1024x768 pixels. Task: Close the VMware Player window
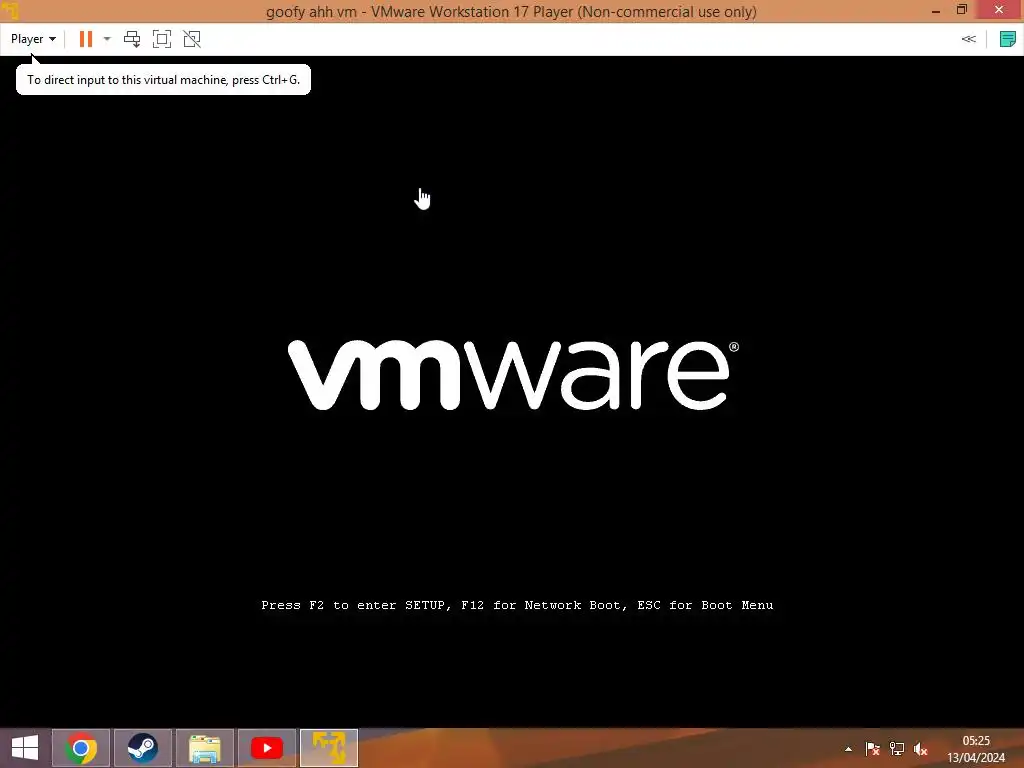point(999,10)
